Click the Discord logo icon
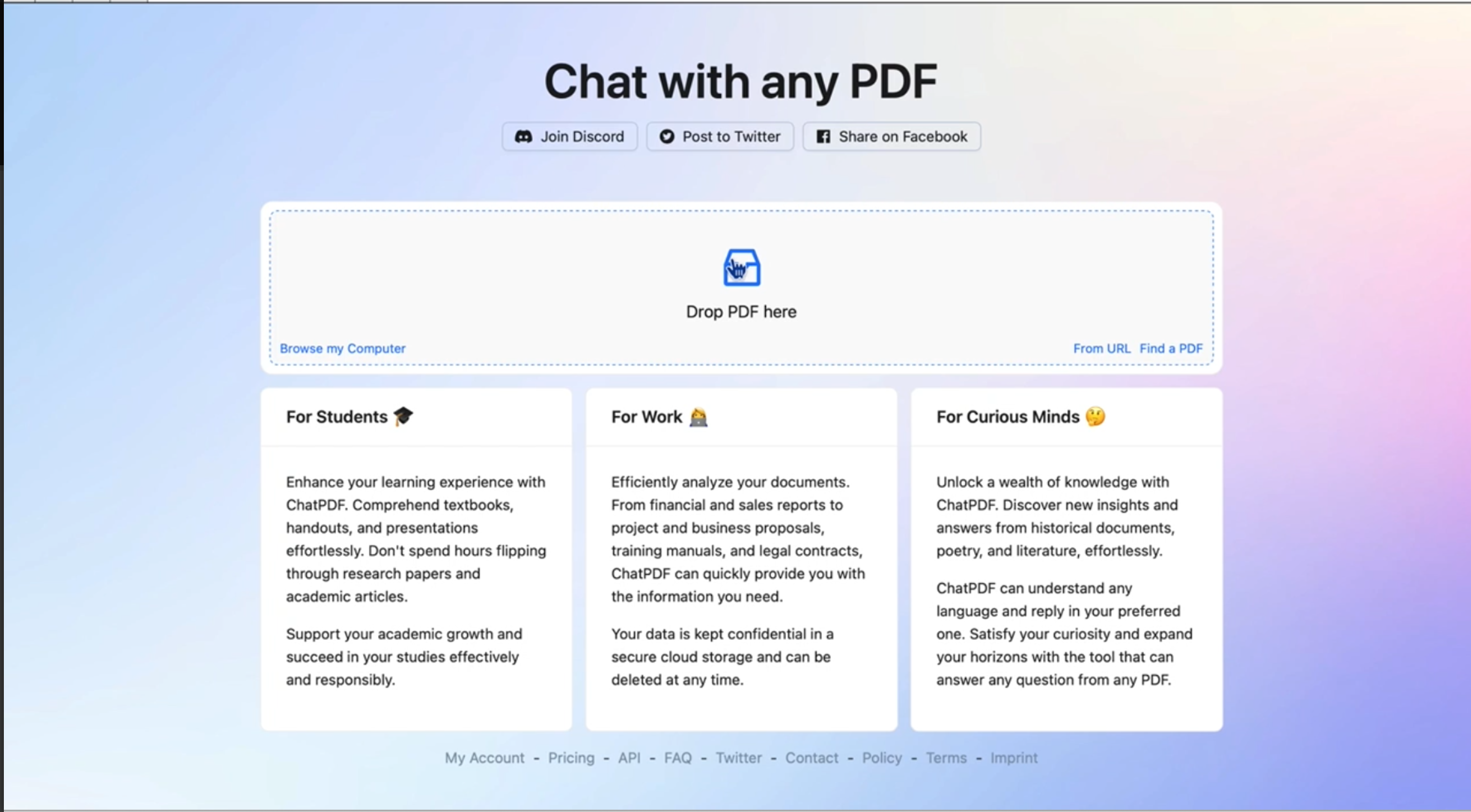Image resolution: width=1471 pixels, height=812 pixels. coord(523,137)
